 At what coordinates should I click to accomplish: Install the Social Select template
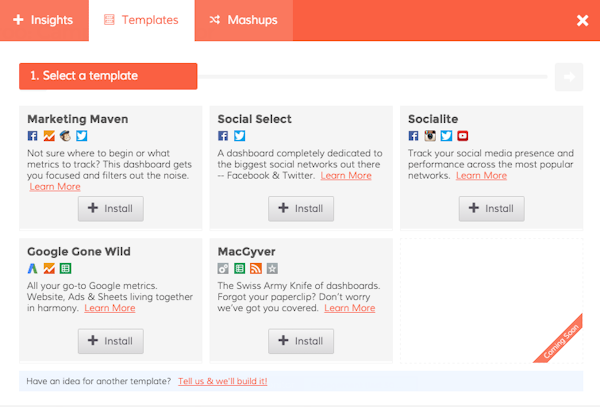[301, 208]
